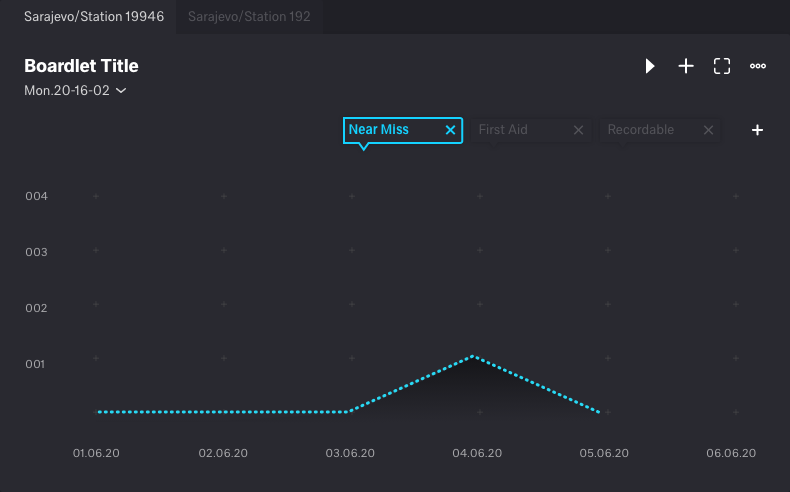This screenshot has height=492, width=790.
Task: Remove the Recordable filter tag
Action: pos(708,130)
